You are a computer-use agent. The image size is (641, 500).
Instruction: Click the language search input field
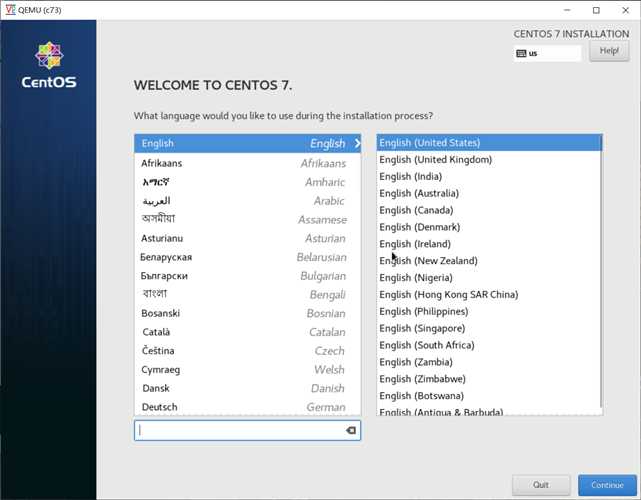[247, 430]
